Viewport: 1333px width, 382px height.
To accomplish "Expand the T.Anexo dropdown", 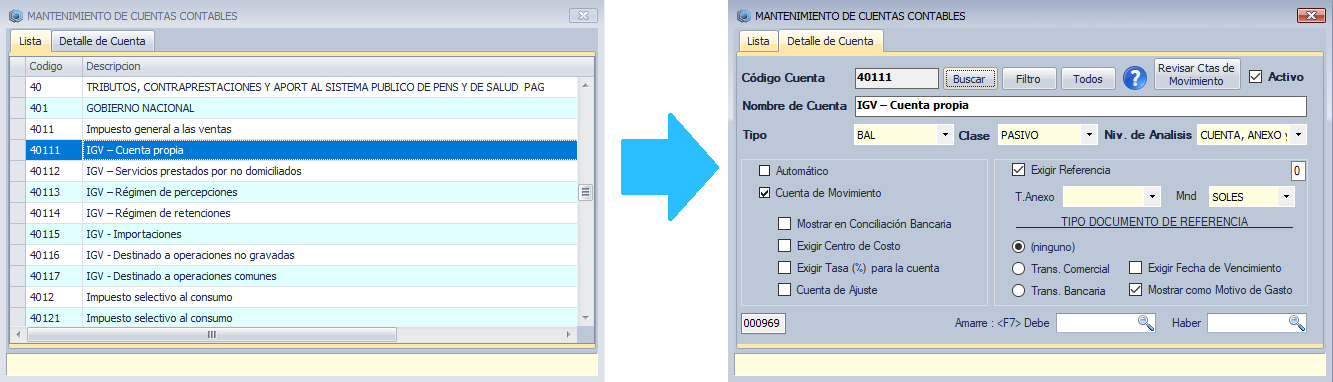I will click(1153, 197).
